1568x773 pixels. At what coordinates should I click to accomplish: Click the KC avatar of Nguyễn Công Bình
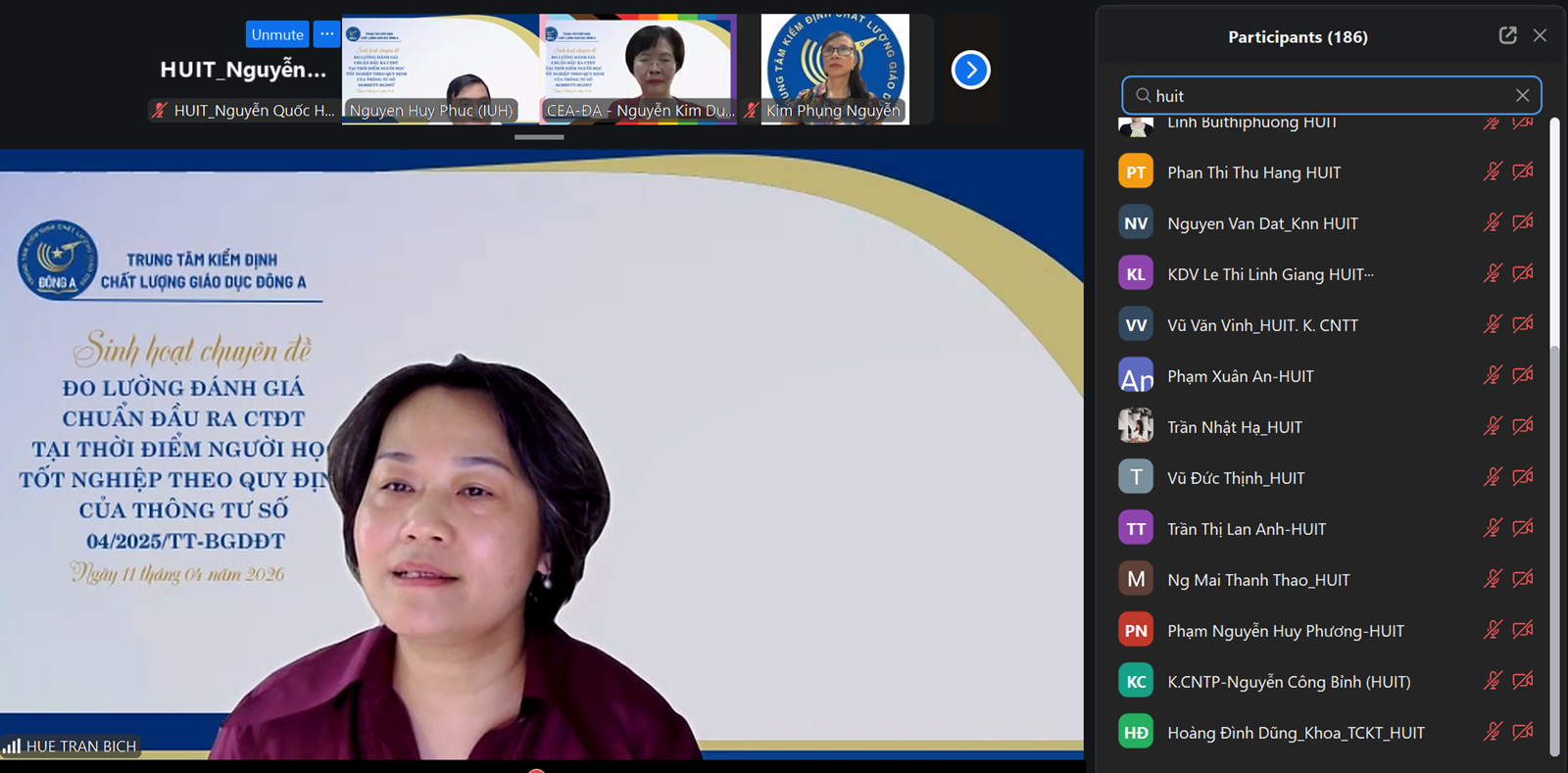click(1136, 681)
